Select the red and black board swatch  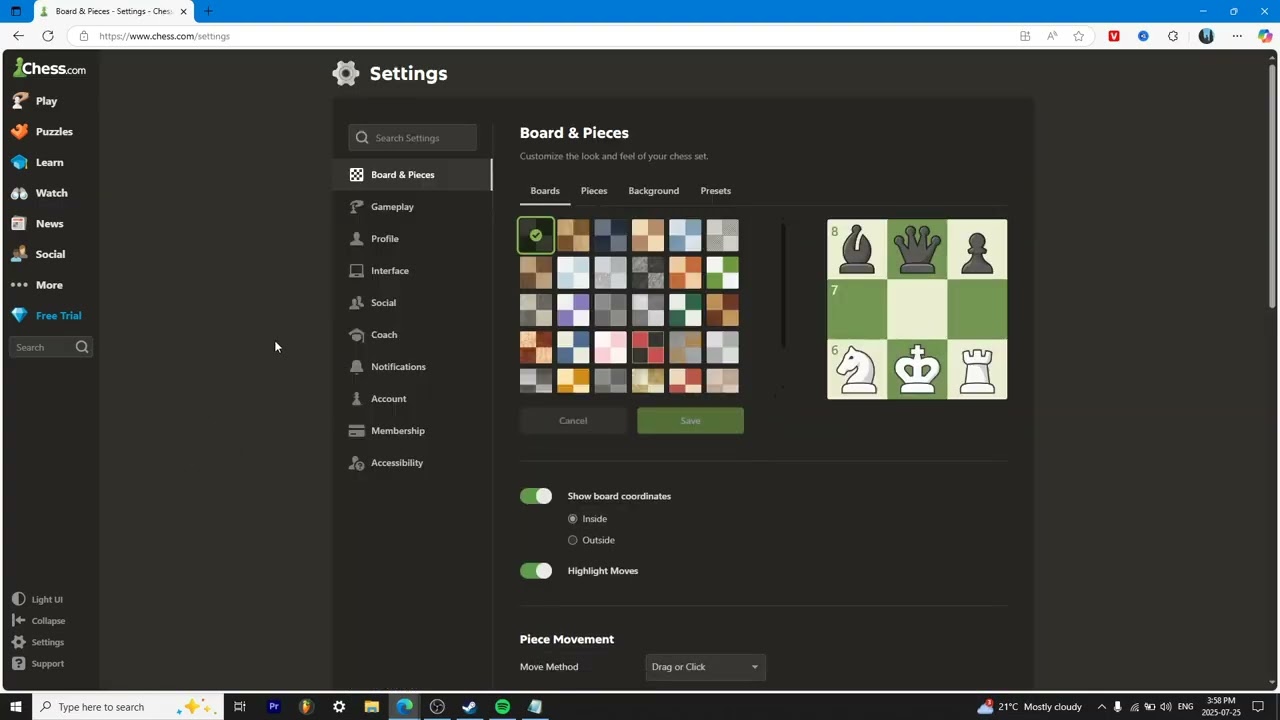point(647,347)
